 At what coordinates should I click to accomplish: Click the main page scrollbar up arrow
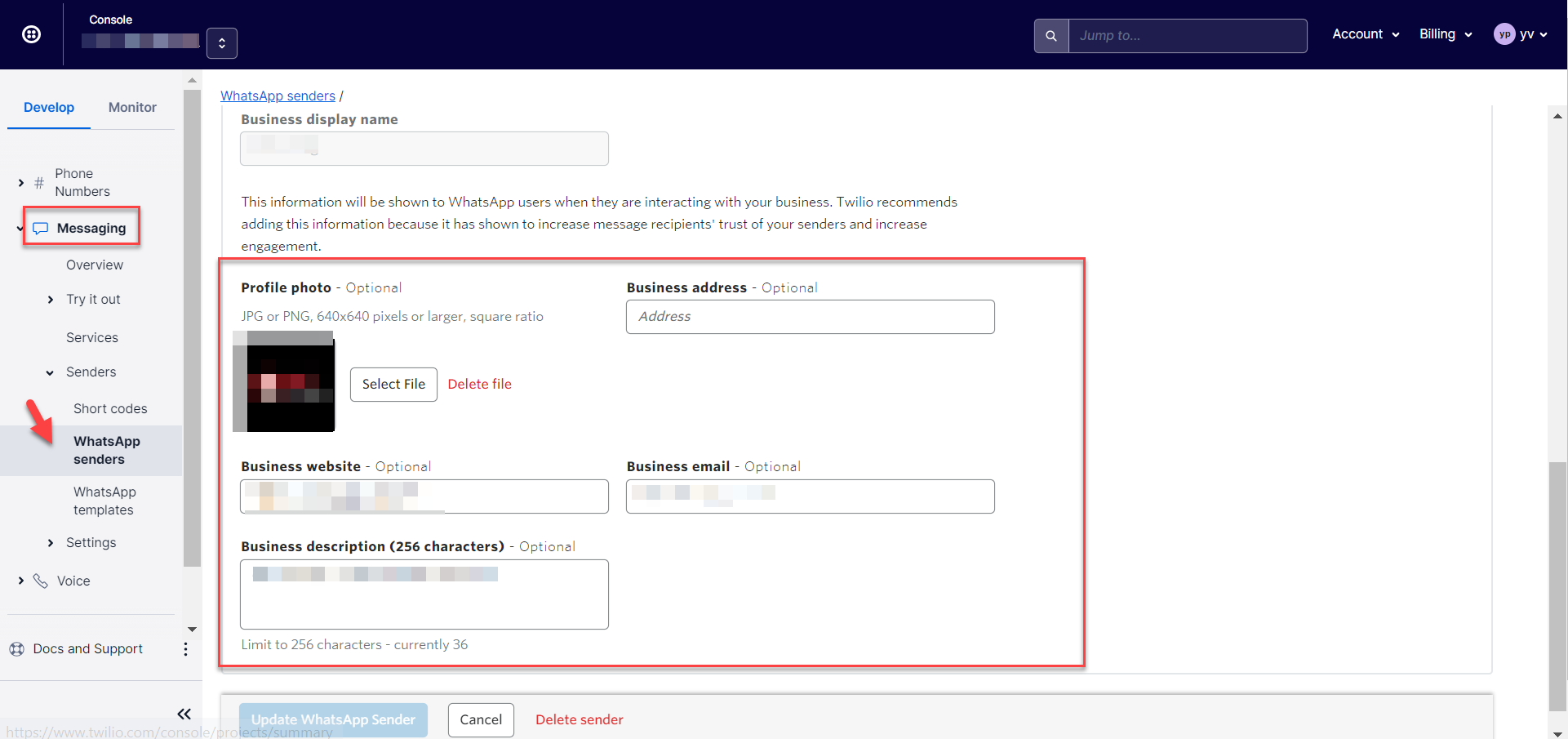pyautogui.click(x=1558, y=117)
